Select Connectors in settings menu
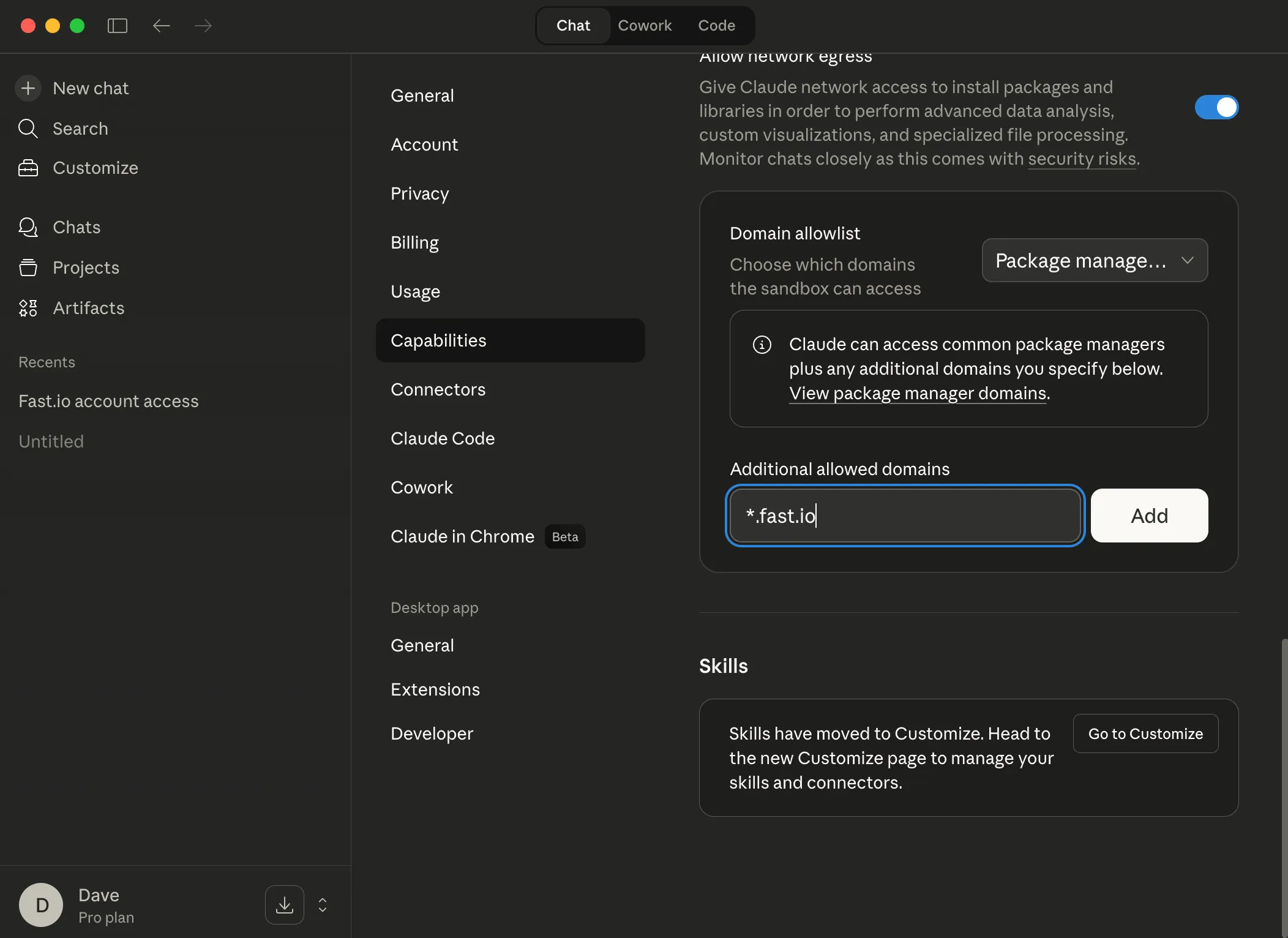 [x=438, y=389]
